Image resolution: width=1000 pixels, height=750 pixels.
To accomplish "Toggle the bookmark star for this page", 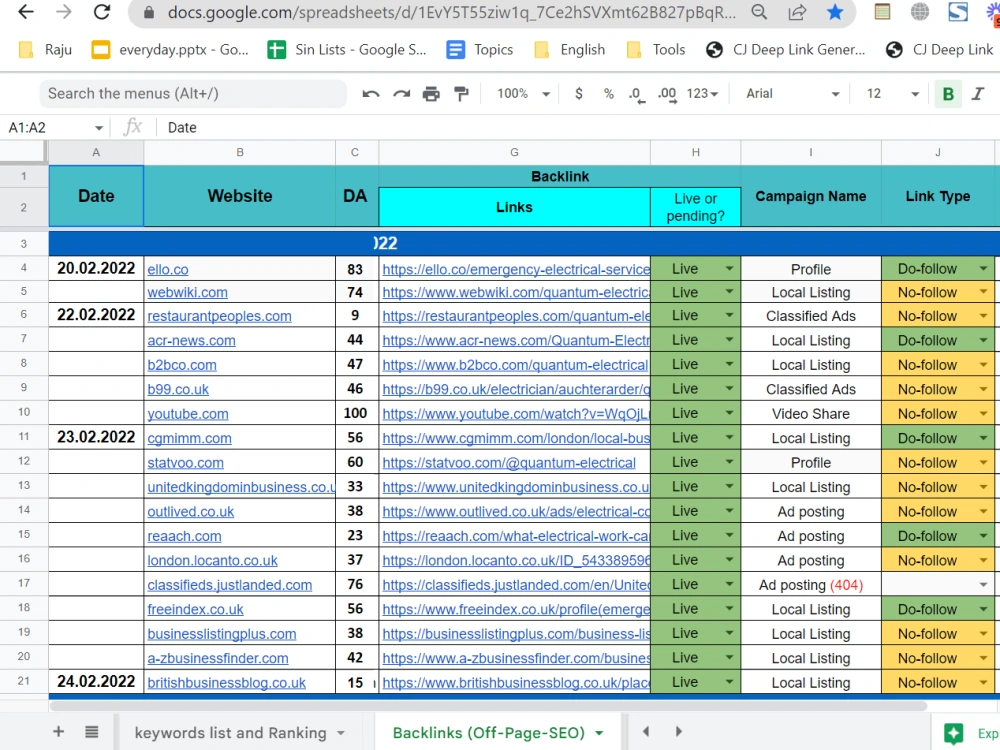I will point(835,12).
